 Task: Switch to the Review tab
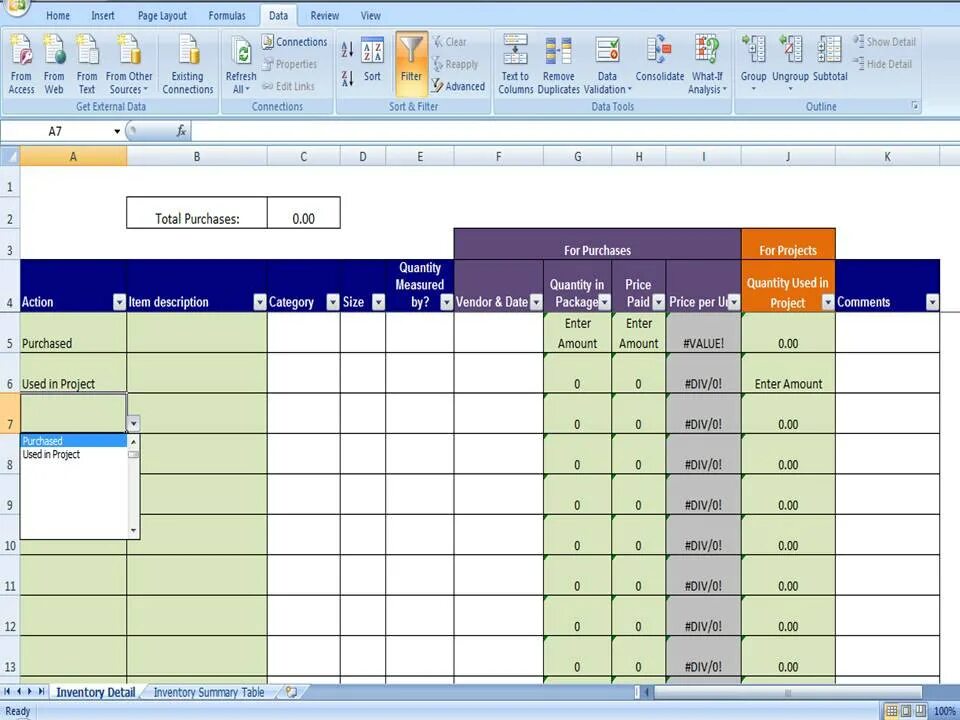[324, 15]
